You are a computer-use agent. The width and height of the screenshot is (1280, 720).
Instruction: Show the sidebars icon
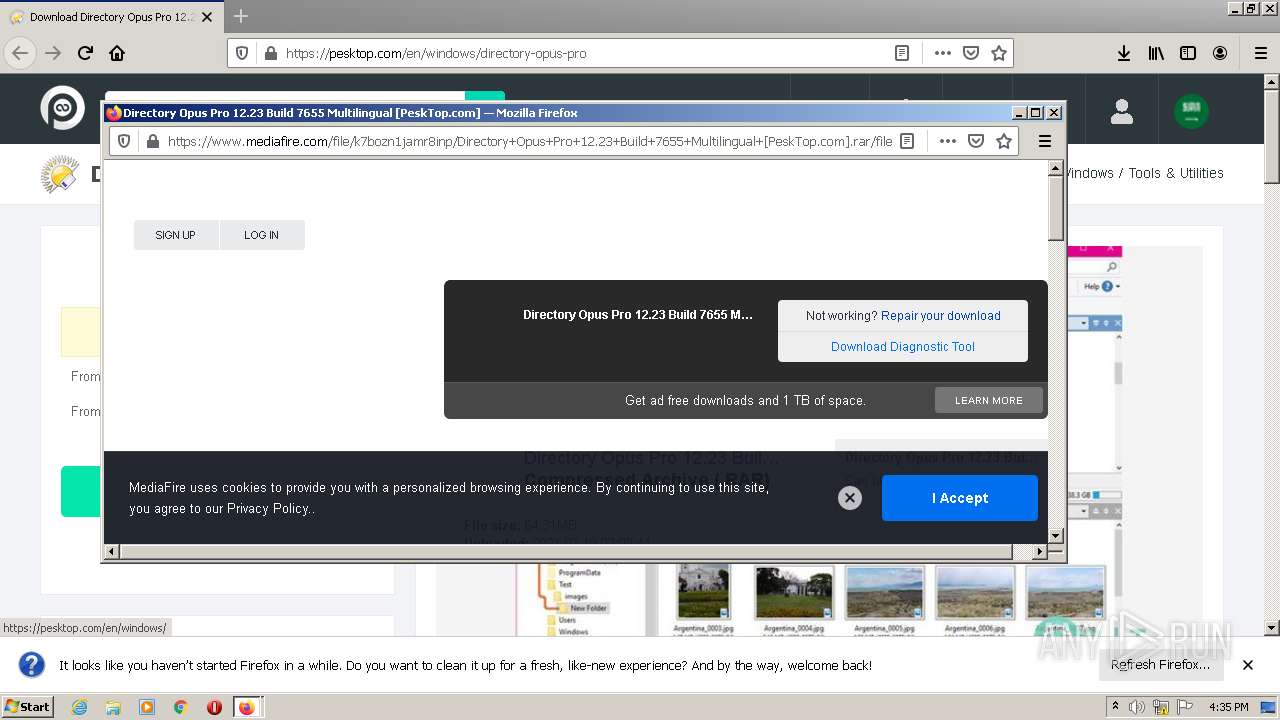point(1188,53)
